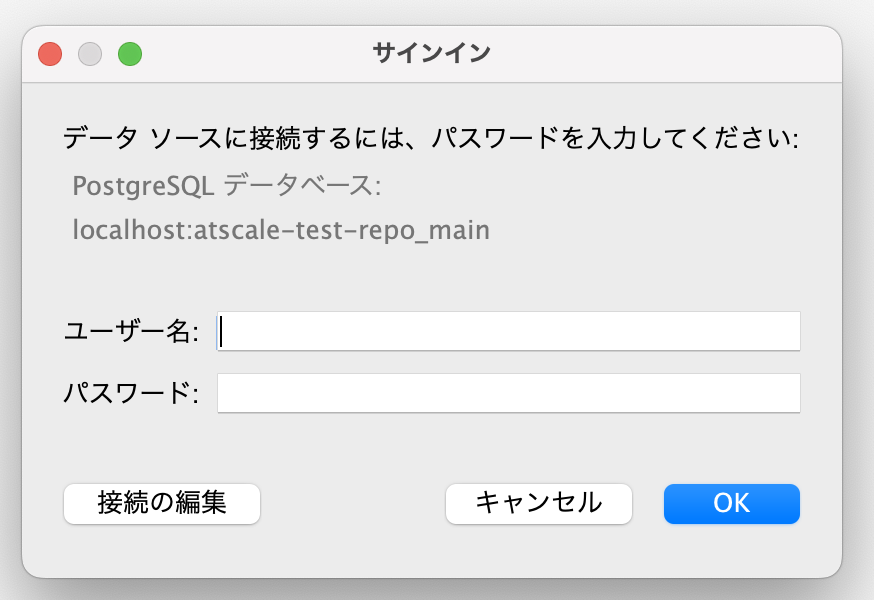
Task: Click the PostgreSQL データベース text line
Action: pyautogui.click(x=227, y=186)
